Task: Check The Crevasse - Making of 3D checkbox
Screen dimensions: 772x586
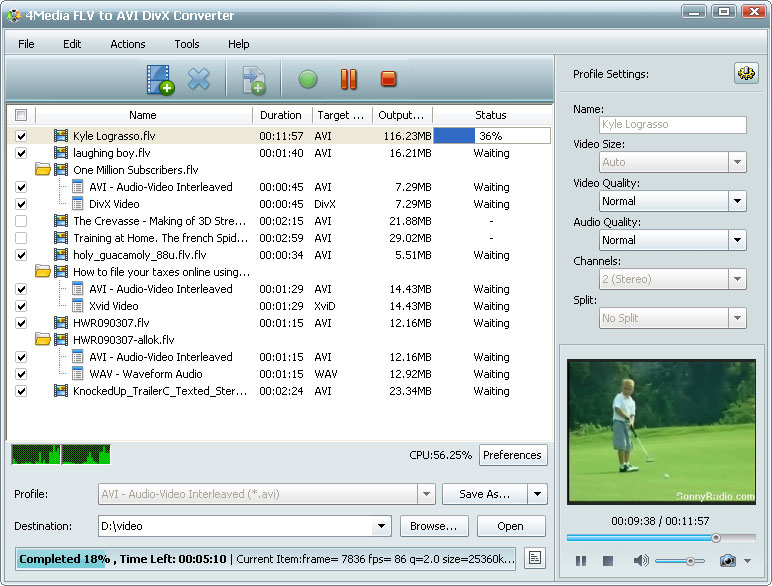Action: (21, 221)
